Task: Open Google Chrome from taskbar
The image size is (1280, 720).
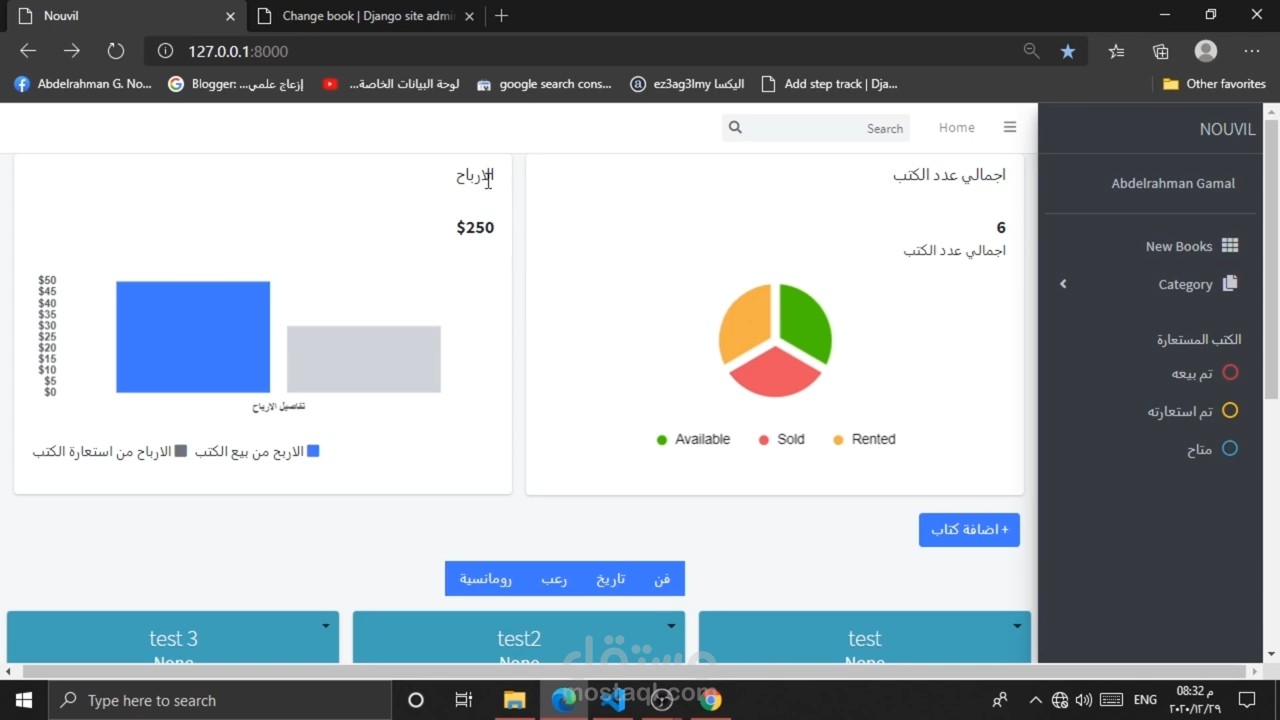Action: coord(711,700)
